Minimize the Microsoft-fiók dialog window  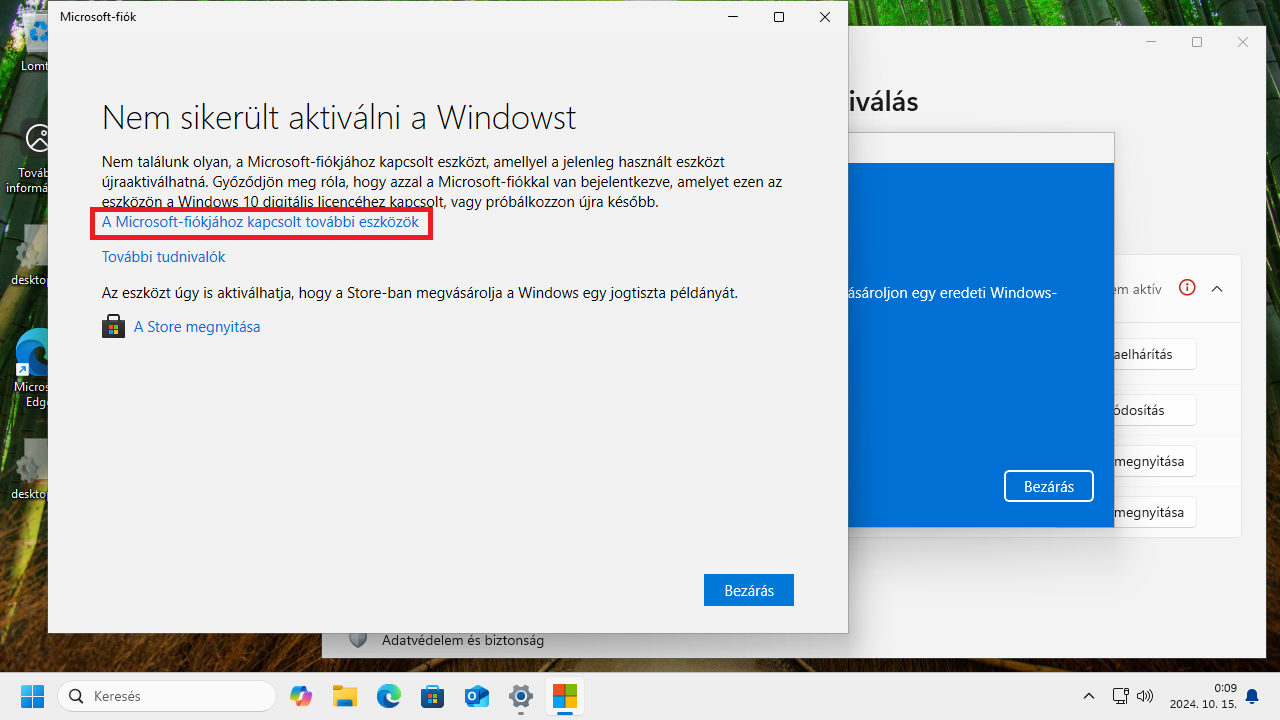pos(733,17)
